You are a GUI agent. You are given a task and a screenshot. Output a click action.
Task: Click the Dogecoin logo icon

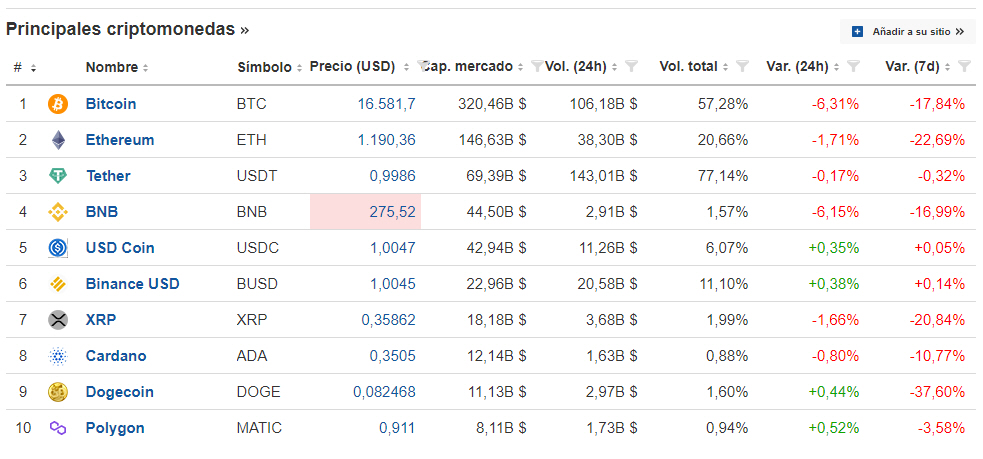click(x=58, y=392)
